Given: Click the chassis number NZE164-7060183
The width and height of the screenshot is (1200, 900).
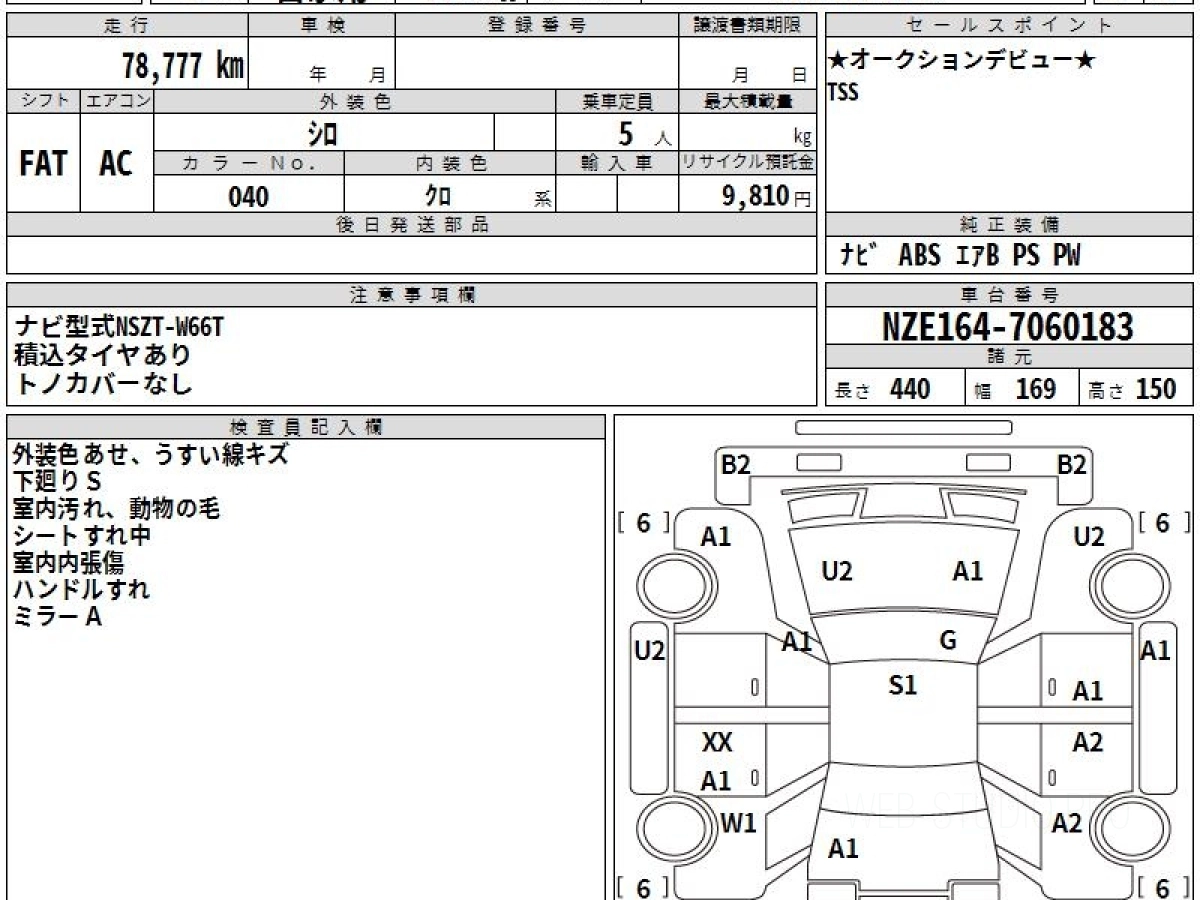Looking at the screenshot, I should point(1008,326).
